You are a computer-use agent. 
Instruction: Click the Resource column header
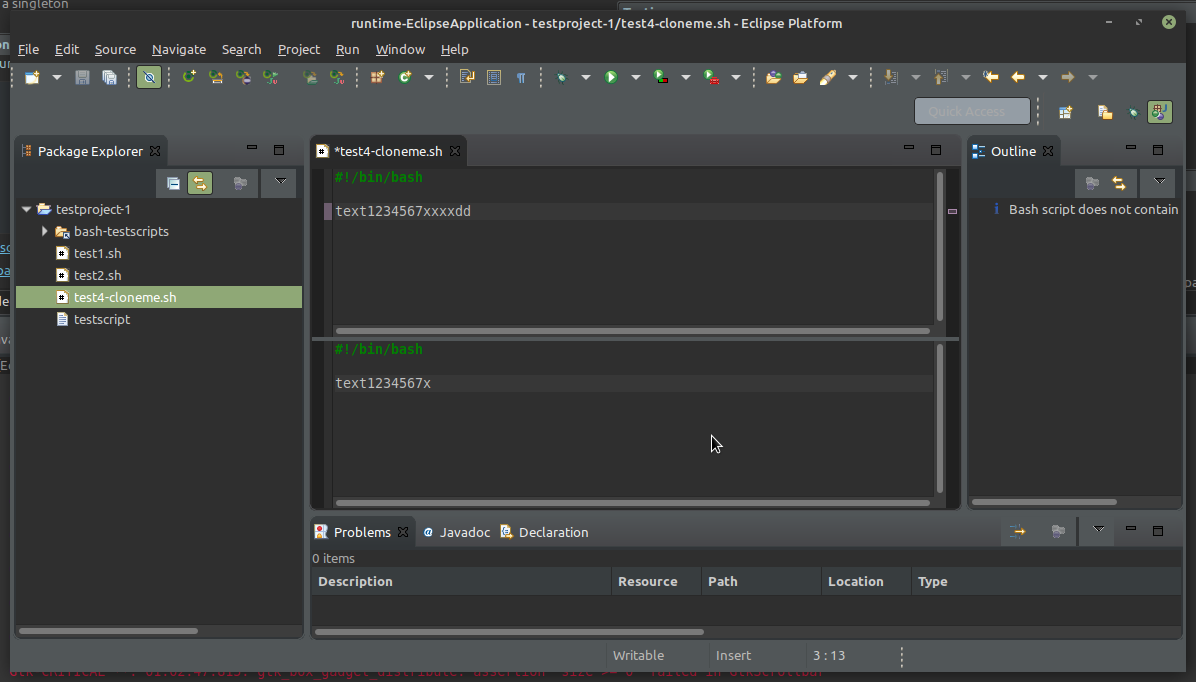tap(656, 581)
